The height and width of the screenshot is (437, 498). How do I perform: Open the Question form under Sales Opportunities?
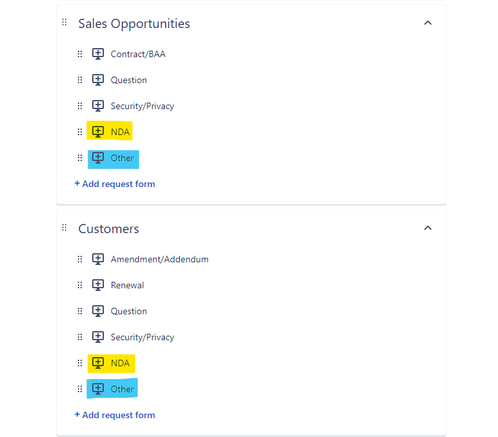pos(129,80)
